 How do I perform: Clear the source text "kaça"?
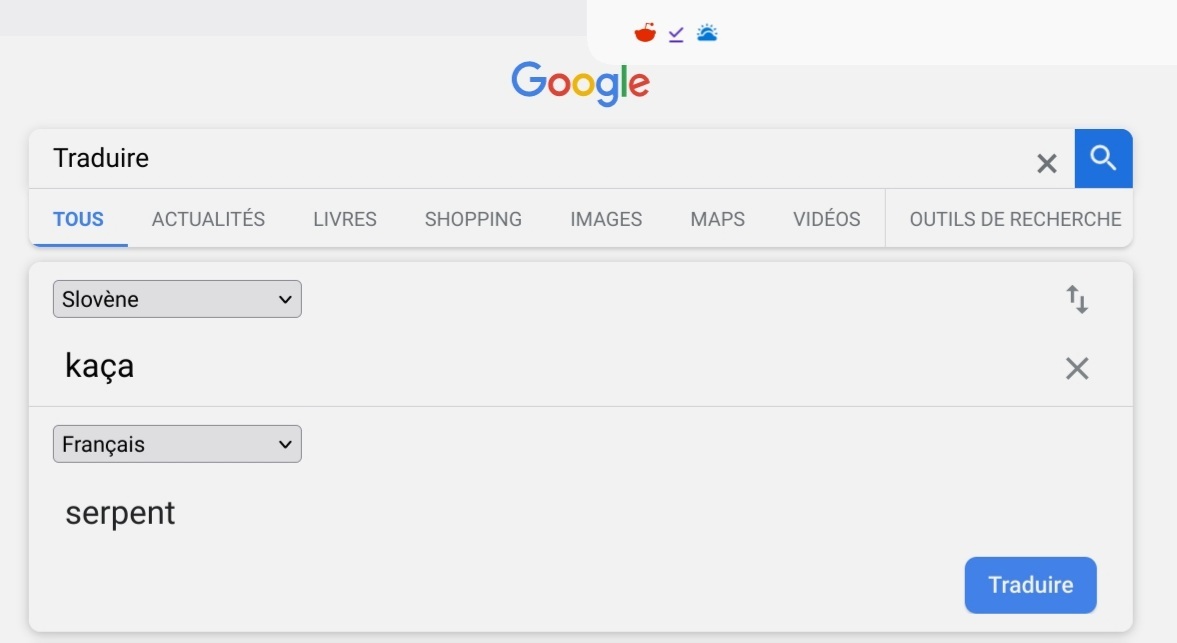[1076, 369]
